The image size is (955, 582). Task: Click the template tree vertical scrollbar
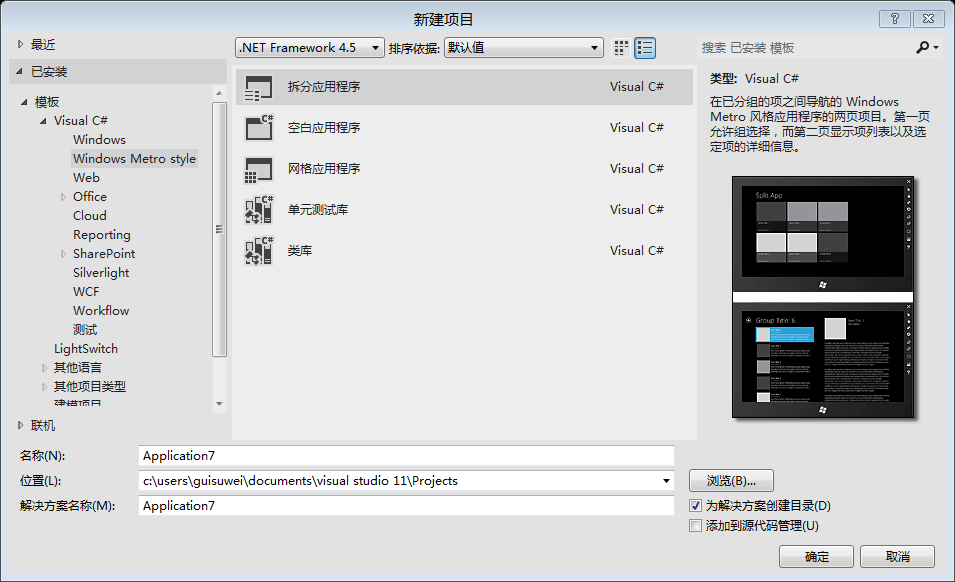(219, 229)
